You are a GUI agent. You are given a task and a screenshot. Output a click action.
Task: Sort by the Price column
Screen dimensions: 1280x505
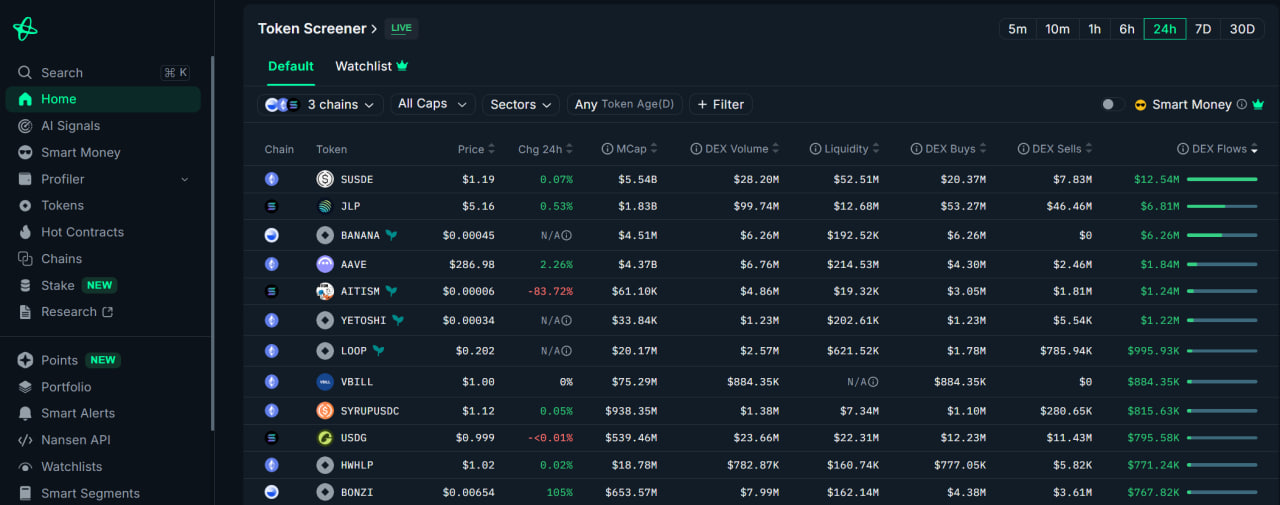click(477, 149)
